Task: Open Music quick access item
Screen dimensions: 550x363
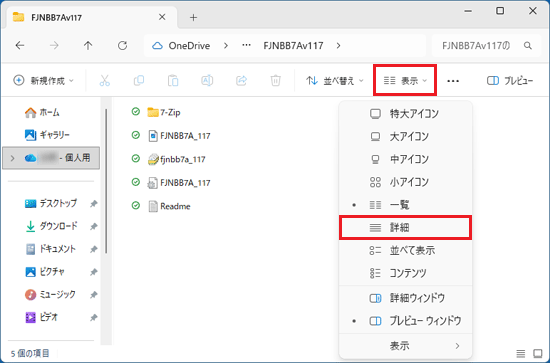Action: pyautogui.click(x=50, y=295)
